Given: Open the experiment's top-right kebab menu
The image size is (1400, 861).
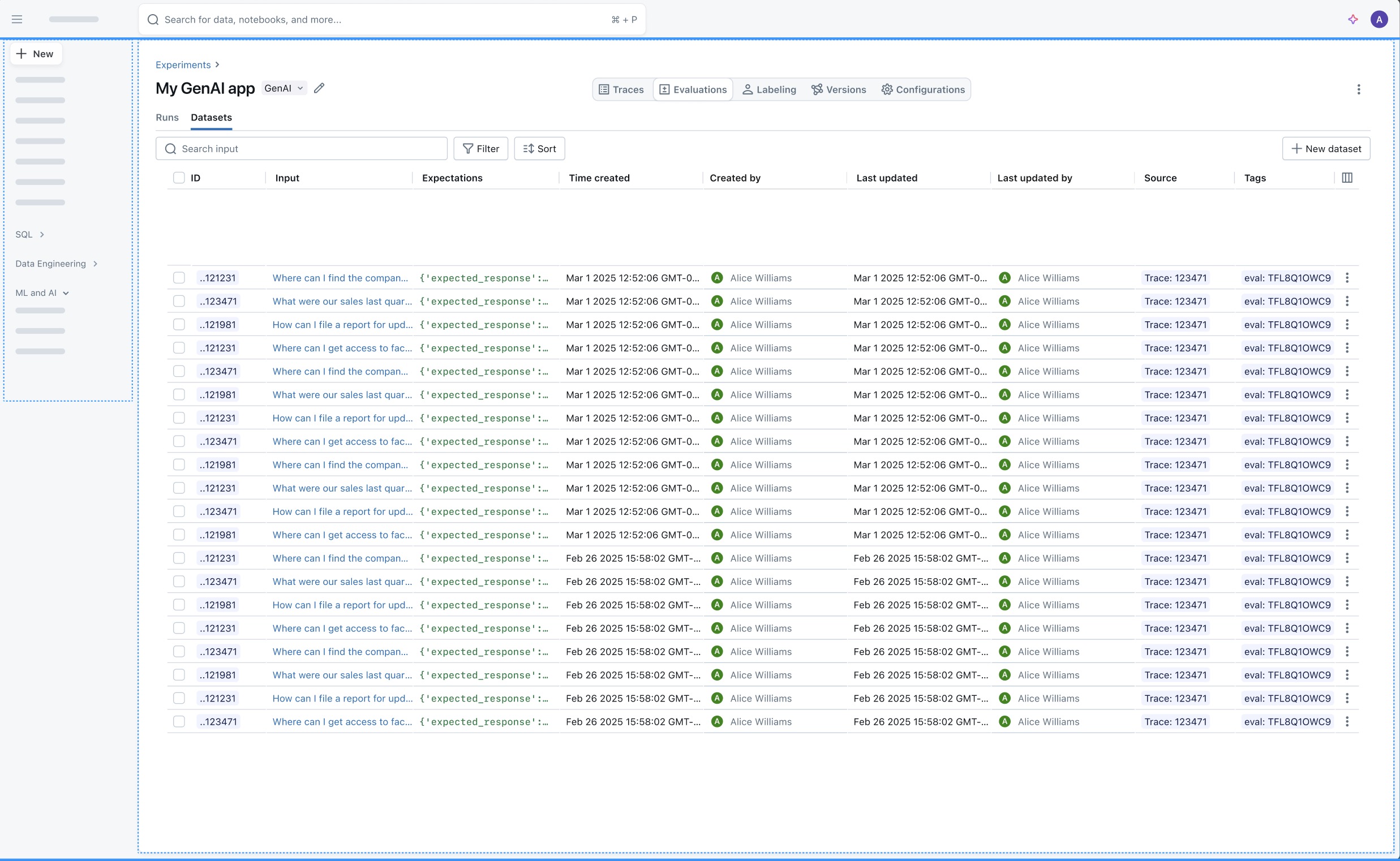Looking at the screenshot, I should tap(1359, 89).
